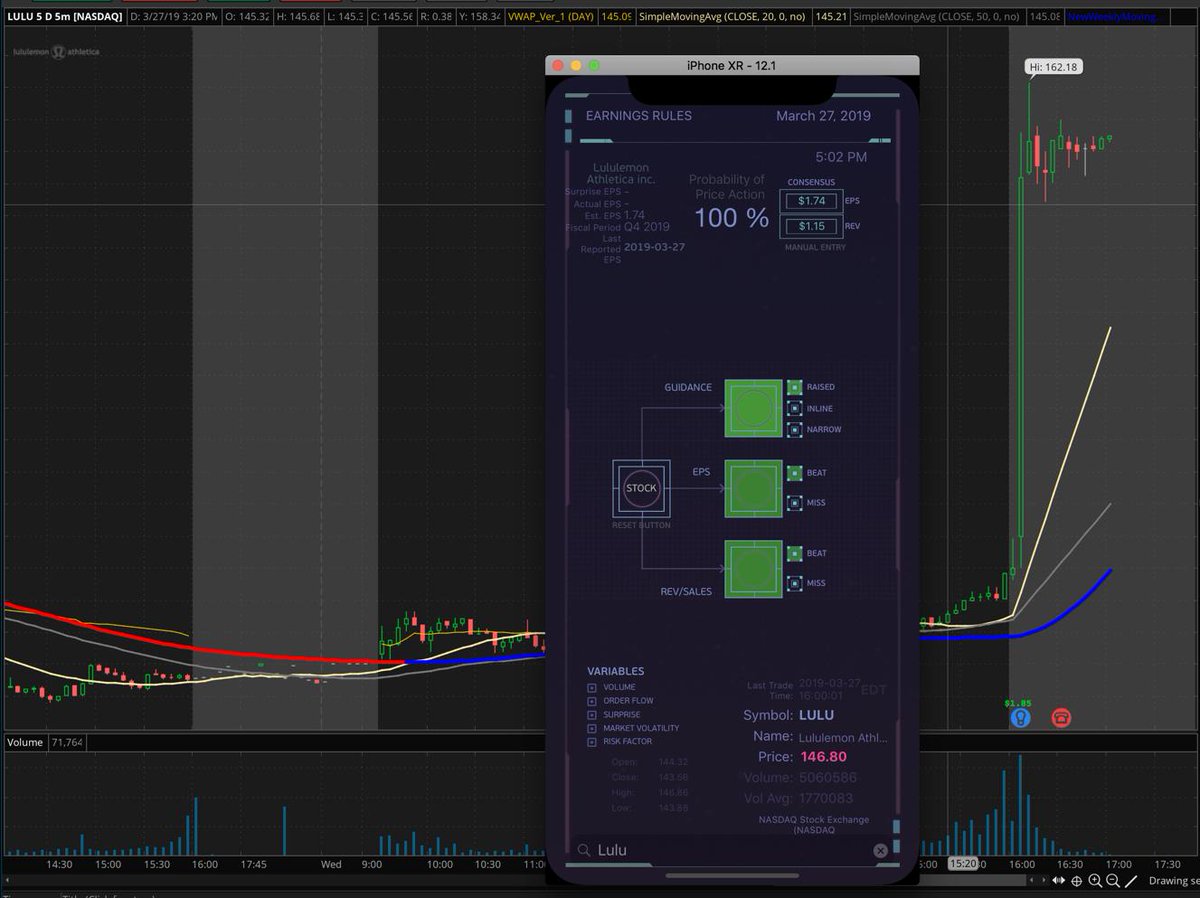Click the search magnifier icon in simulator

click(x=583, y=850)
